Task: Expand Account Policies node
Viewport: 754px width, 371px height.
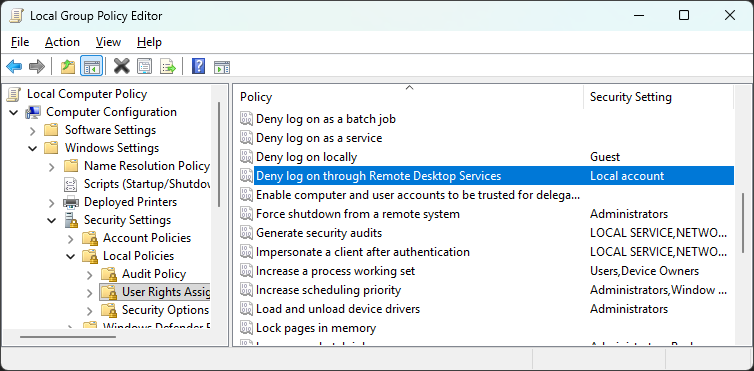Action: 71,239
